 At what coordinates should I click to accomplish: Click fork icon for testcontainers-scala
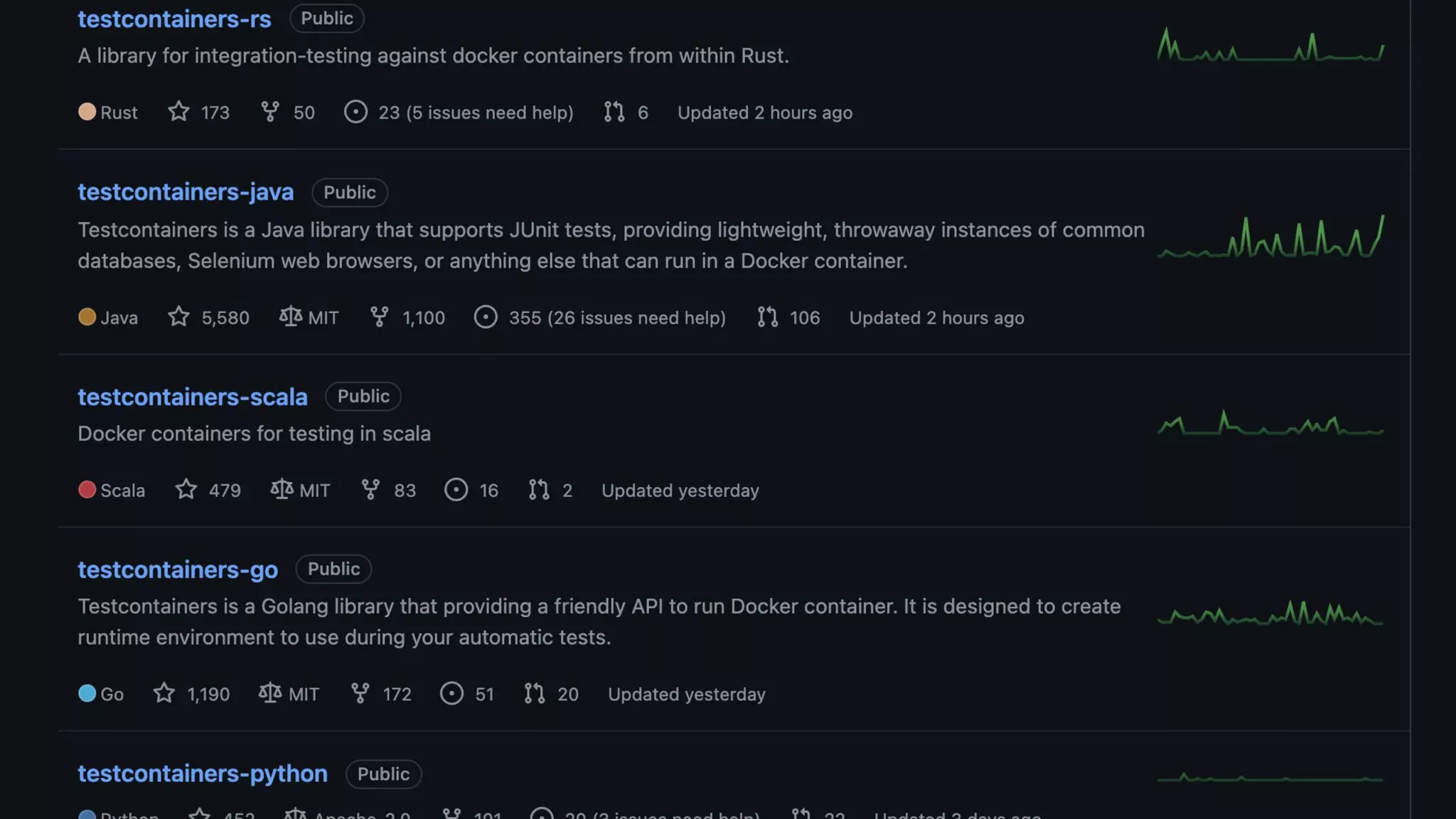pyautogui.click(x=370, y=489)
